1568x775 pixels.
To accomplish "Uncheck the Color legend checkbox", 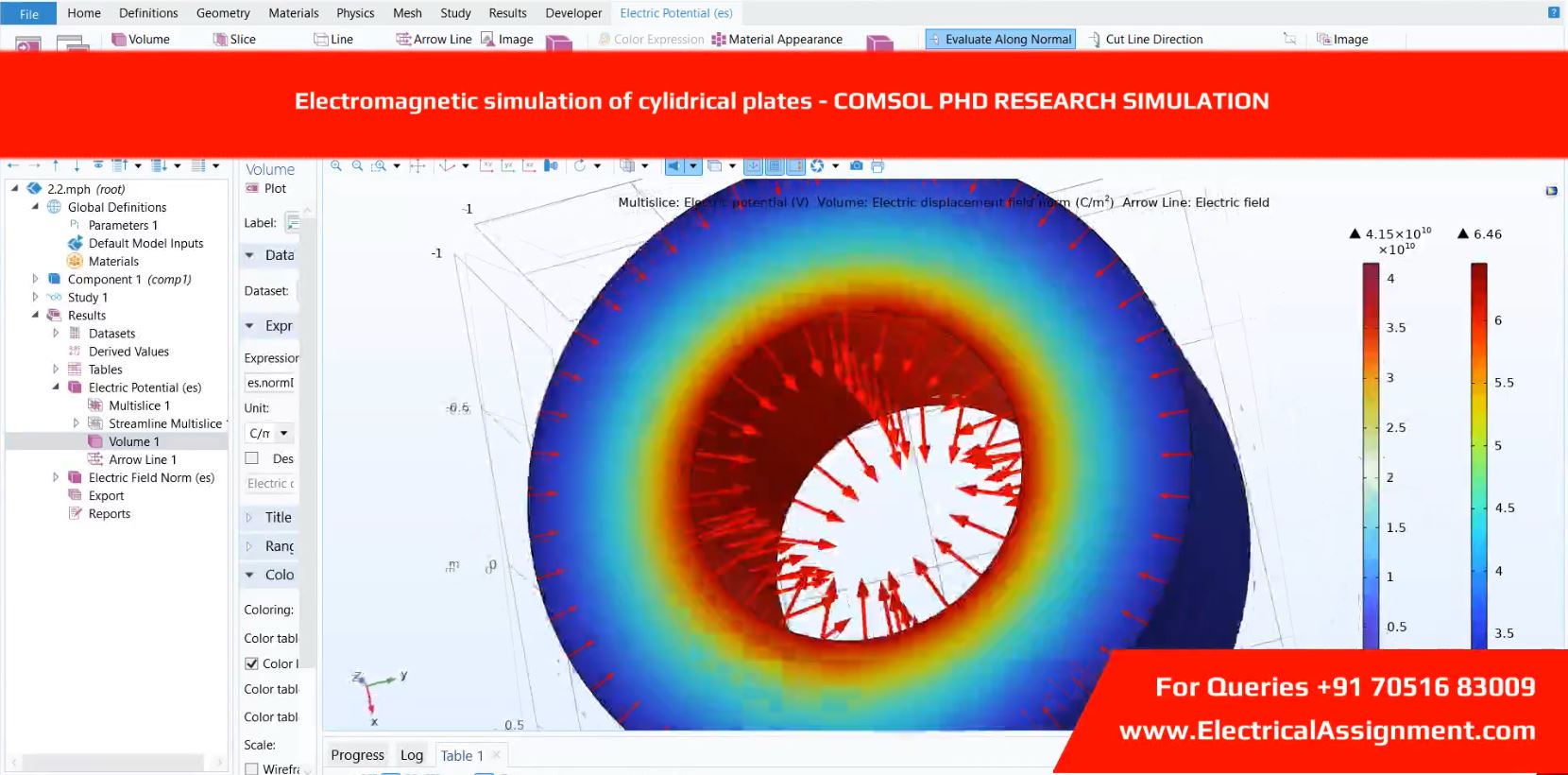I will 252,663.
